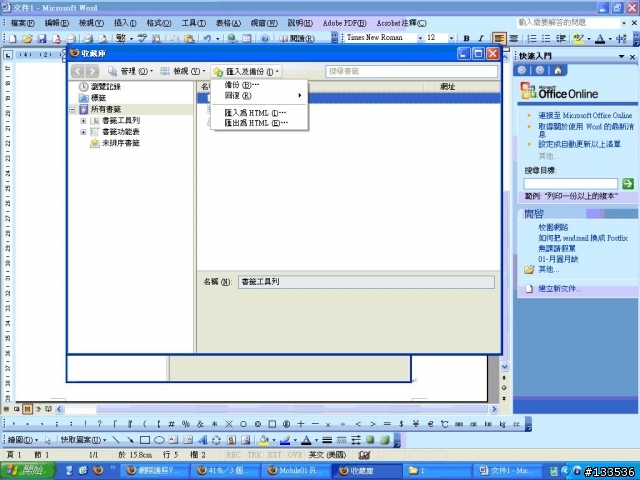Go forward with the Library forward arrow
The height and width of the screenshot is (480, 640).
point(92,71)
